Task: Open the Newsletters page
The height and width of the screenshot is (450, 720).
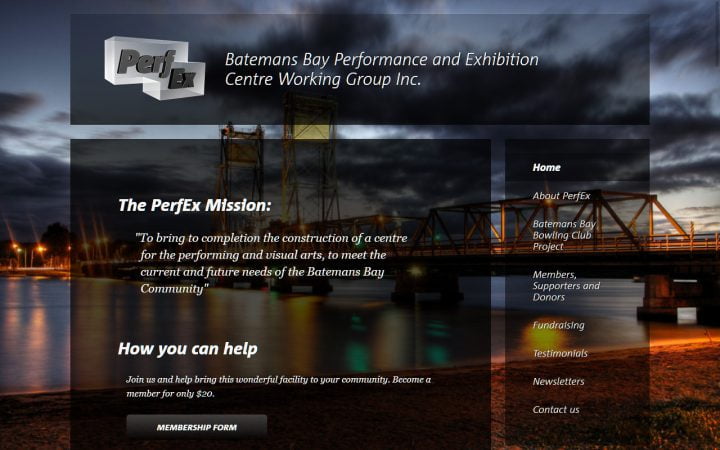Action: point(558,382)
